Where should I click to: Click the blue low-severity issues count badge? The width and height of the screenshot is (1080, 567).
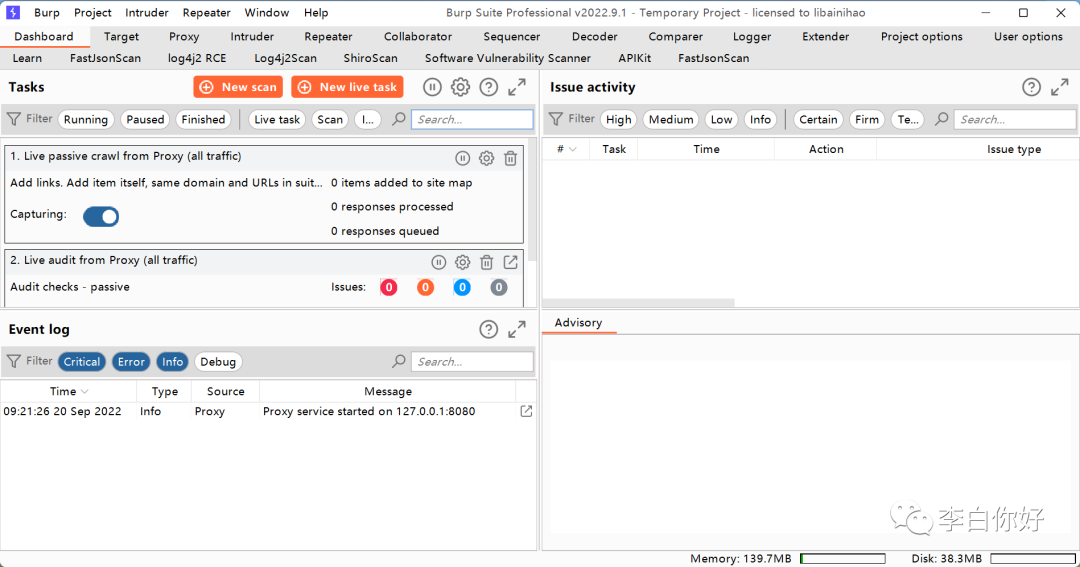pyautogui.click(x=462, y=287)
